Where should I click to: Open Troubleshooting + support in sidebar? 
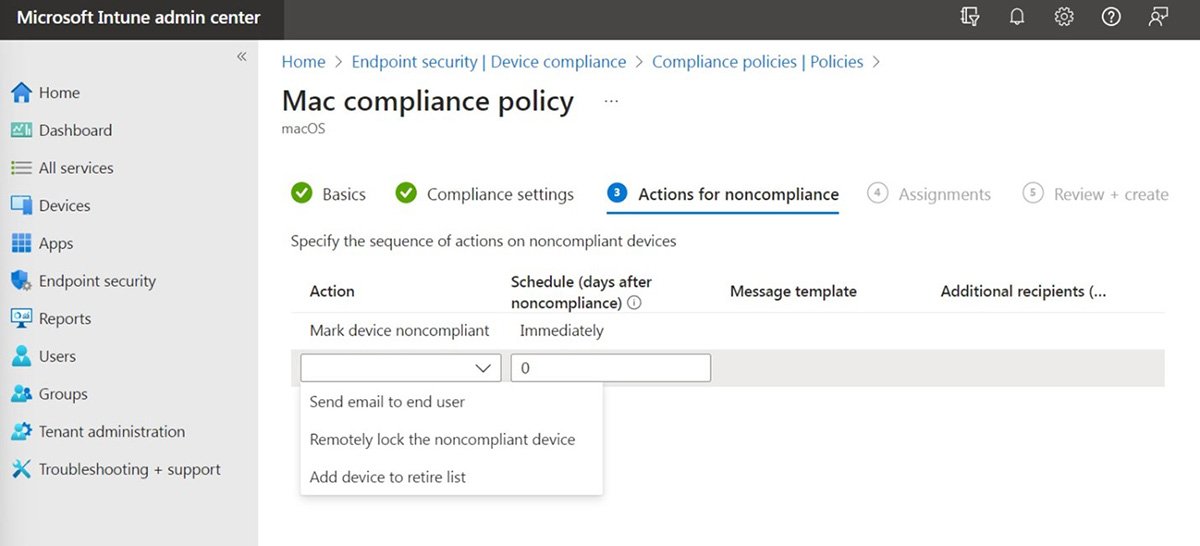[x=129, y=469]
